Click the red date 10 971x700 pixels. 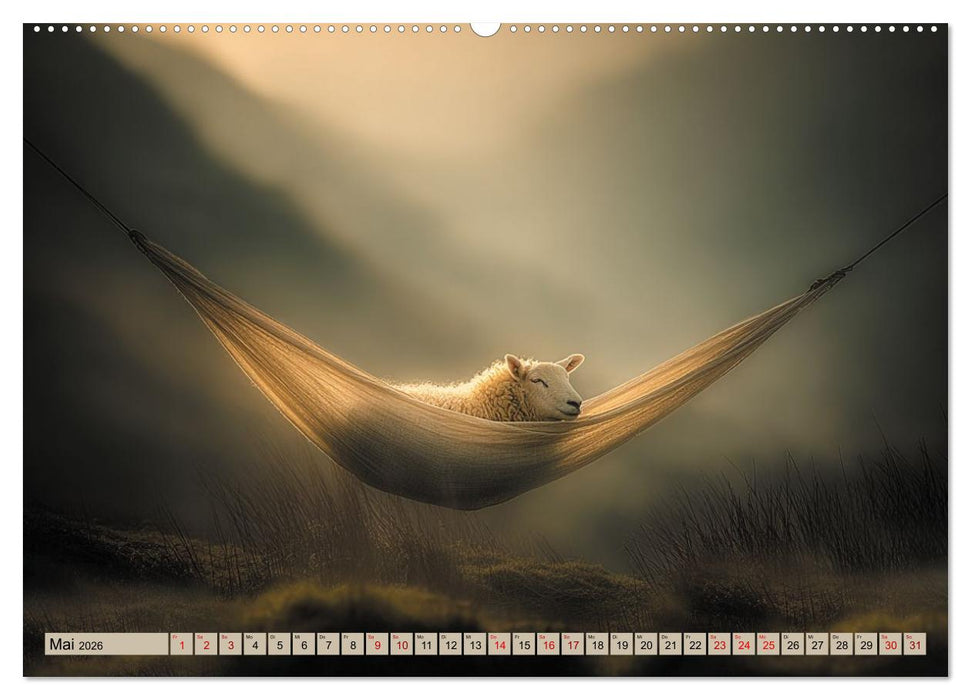click(401, 645)
